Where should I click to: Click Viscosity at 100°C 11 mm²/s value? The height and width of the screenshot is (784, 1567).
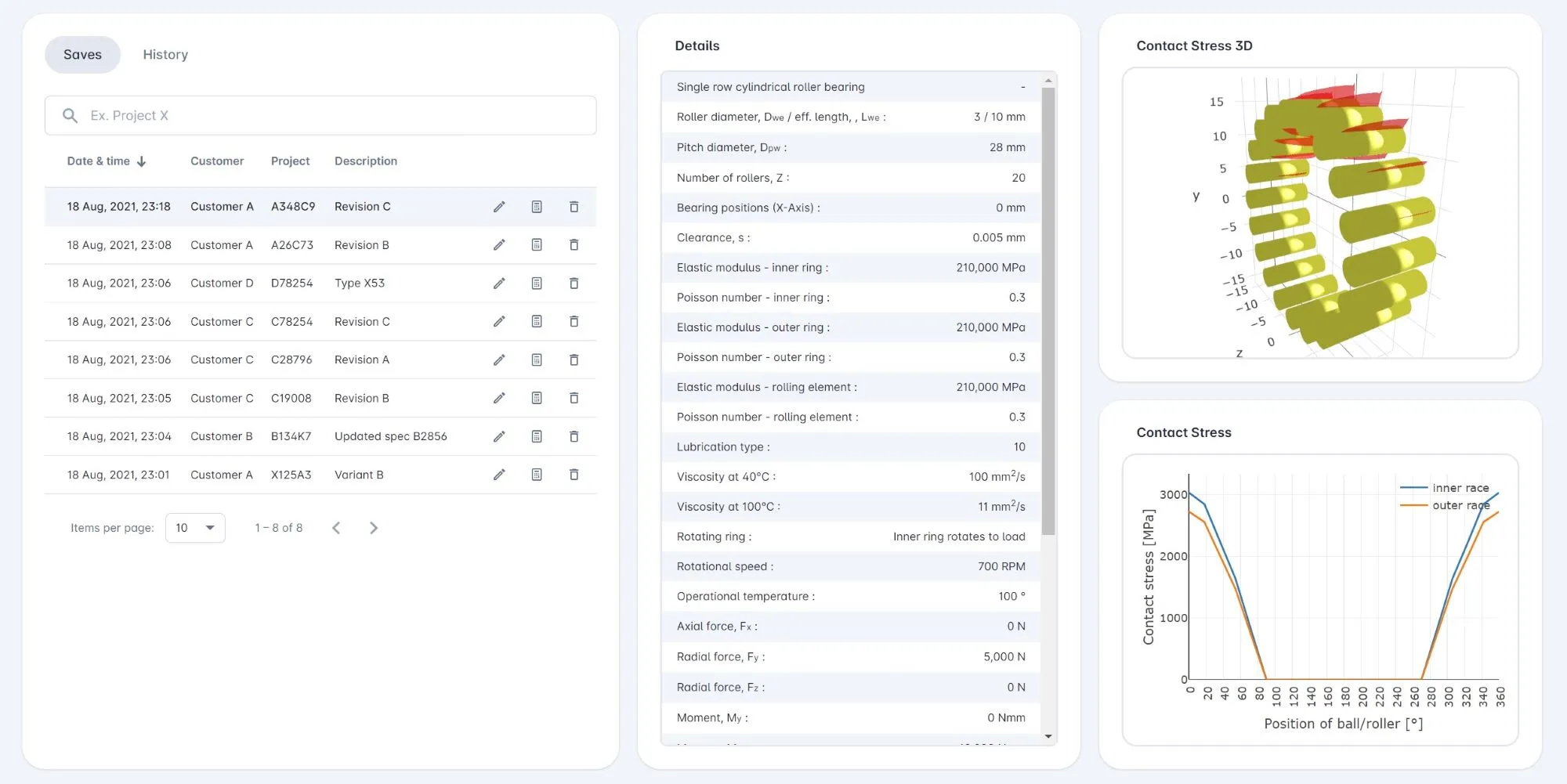(1001, 506)
